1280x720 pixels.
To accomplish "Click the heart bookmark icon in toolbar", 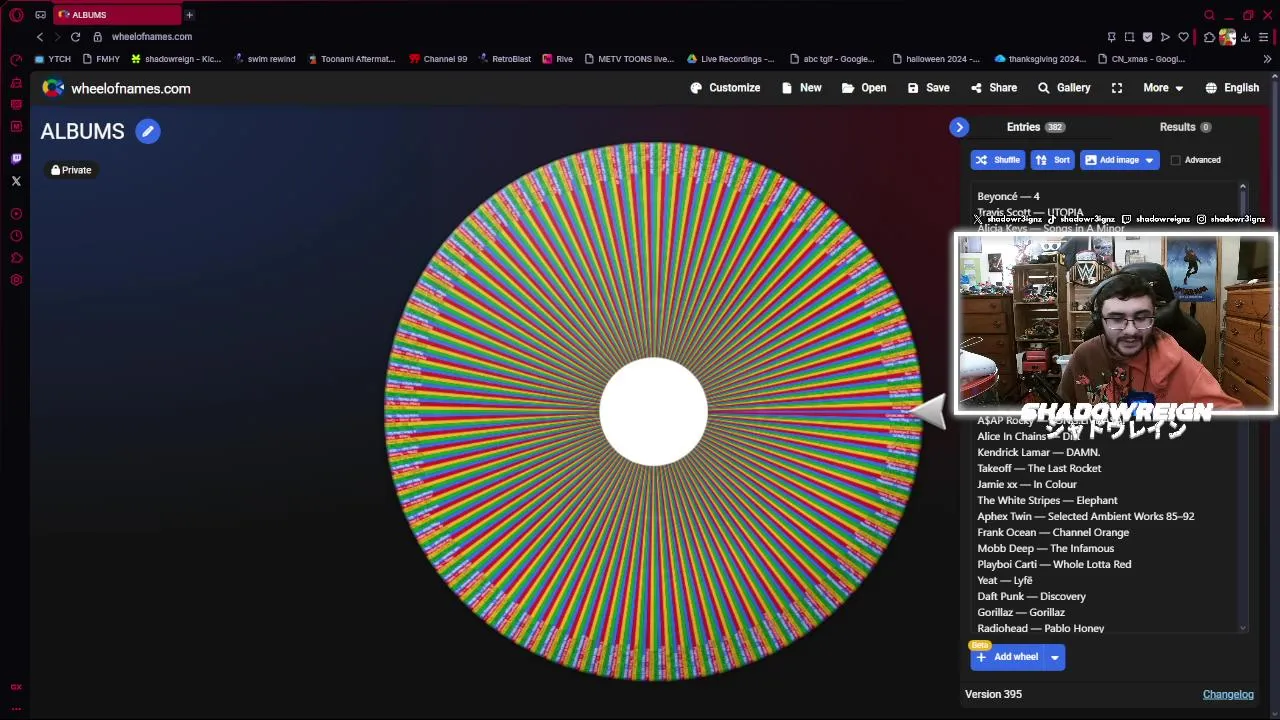I will point(1183,37).
